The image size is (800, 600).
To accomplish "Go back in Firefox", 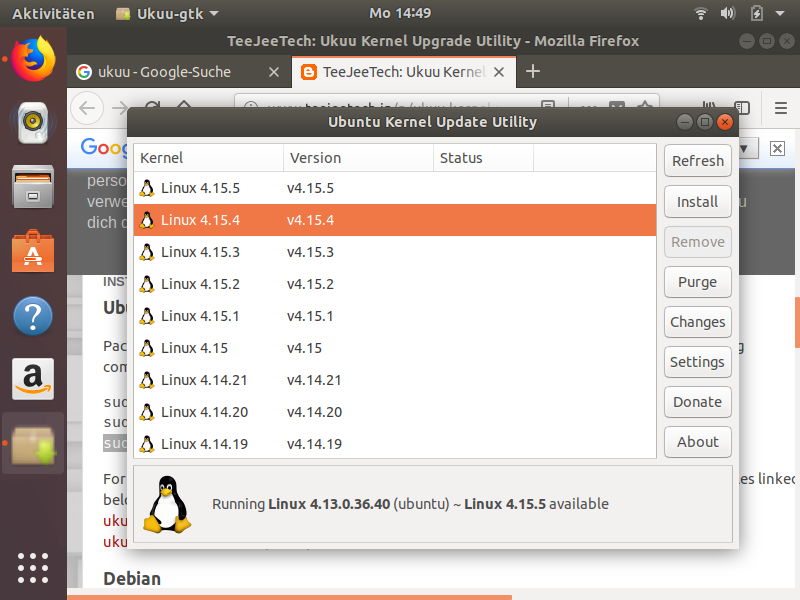I will [87, 108].
